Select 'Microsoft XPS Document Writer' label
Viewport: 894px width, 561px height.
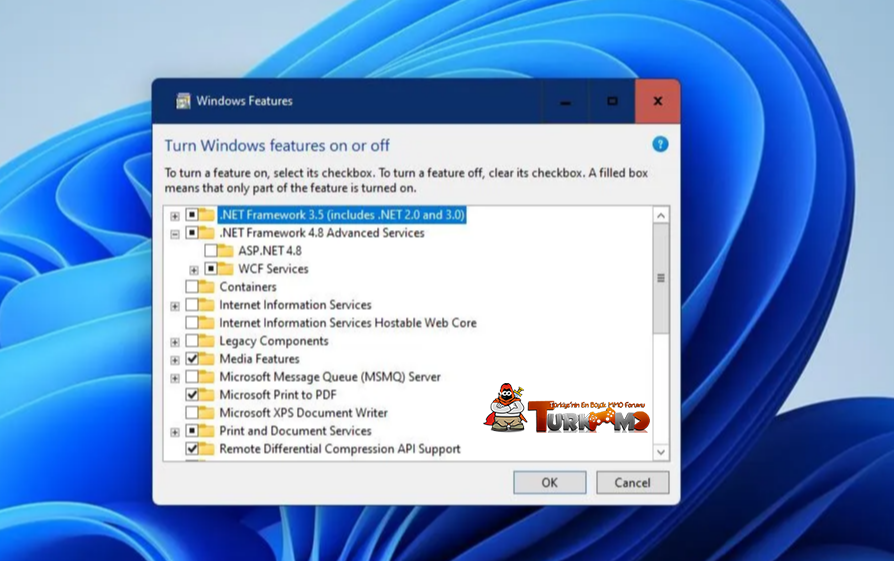click(x=303, y=413)
